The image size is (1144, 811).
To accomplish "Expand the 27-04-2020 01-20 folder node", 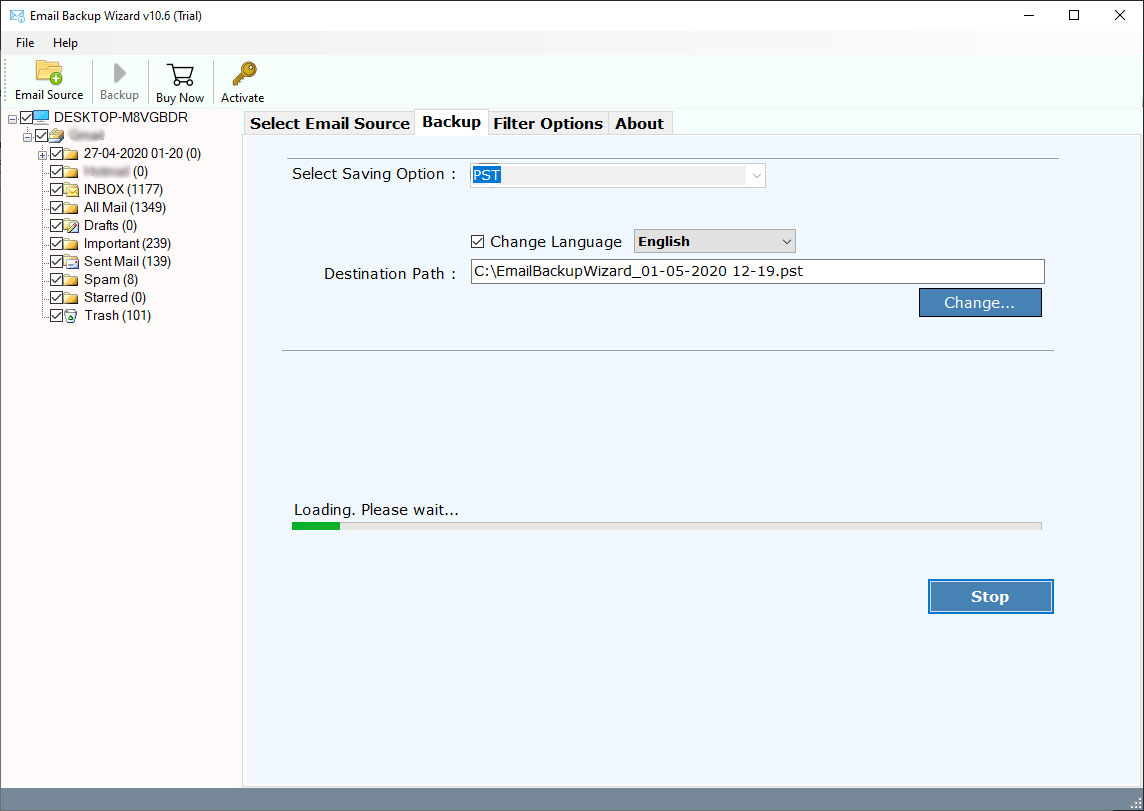I will (x=42, y=155).
